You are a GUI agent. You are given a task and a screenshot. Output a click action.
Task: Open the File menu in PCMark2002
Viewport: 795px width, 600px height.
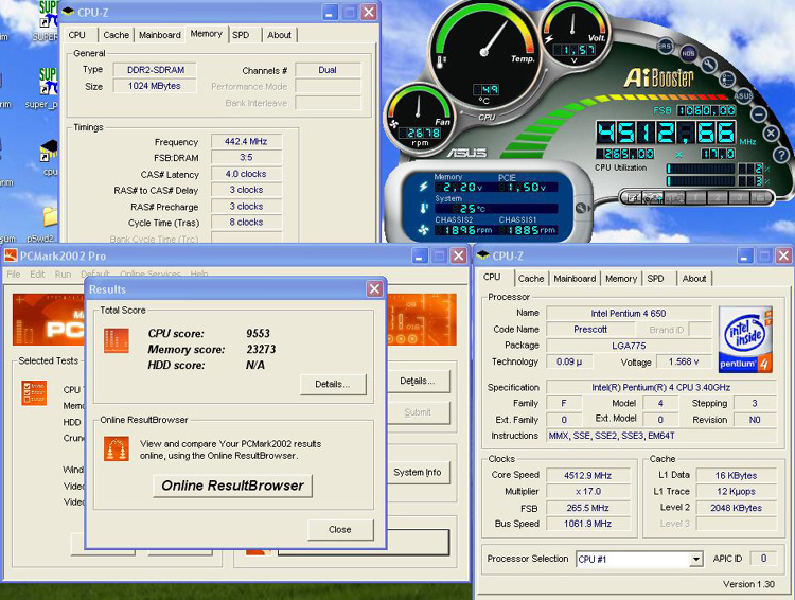(x=13, y=274)
